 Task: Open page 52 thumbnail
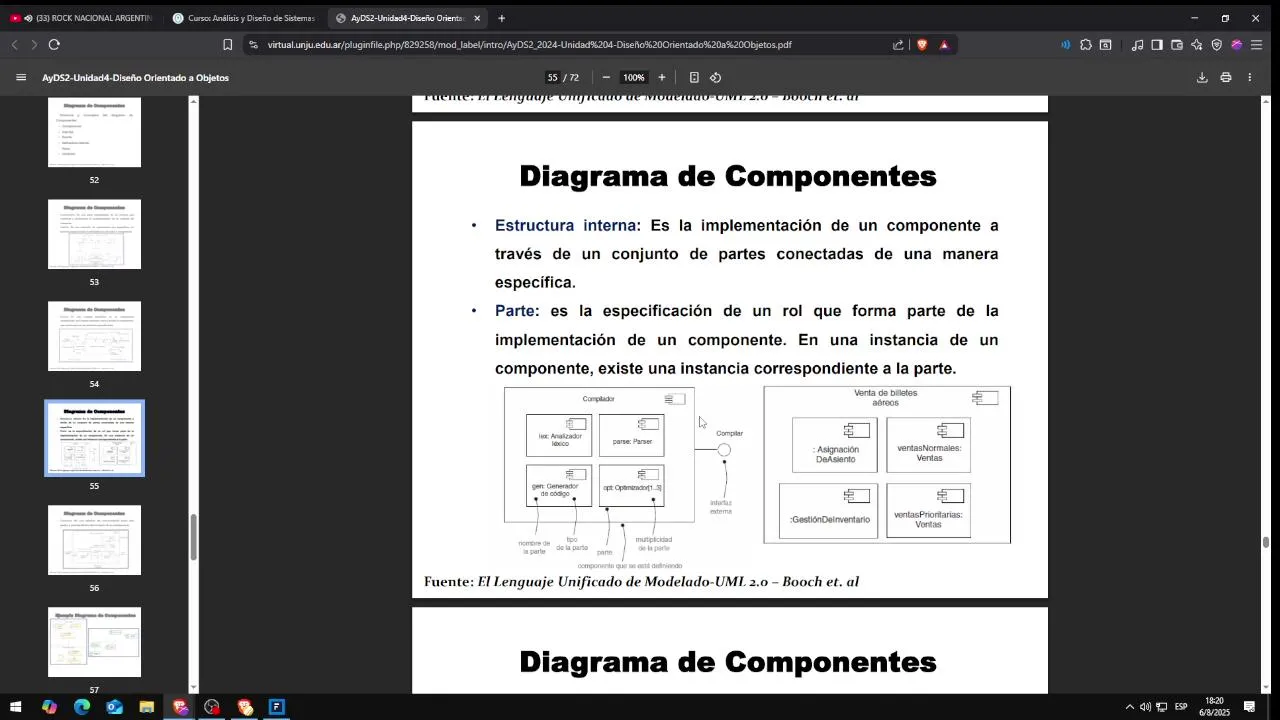click(x=94, y=132)
